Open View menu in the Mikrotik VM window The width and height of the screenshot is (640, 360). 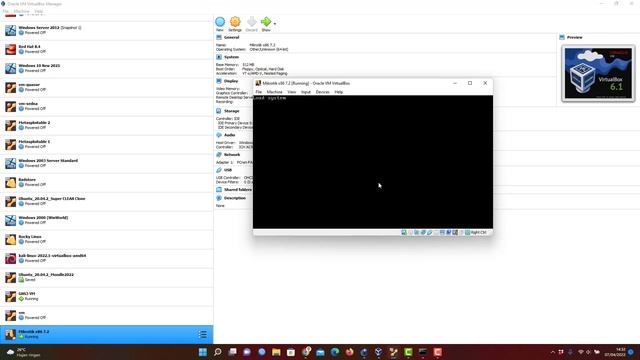point(291,92)
